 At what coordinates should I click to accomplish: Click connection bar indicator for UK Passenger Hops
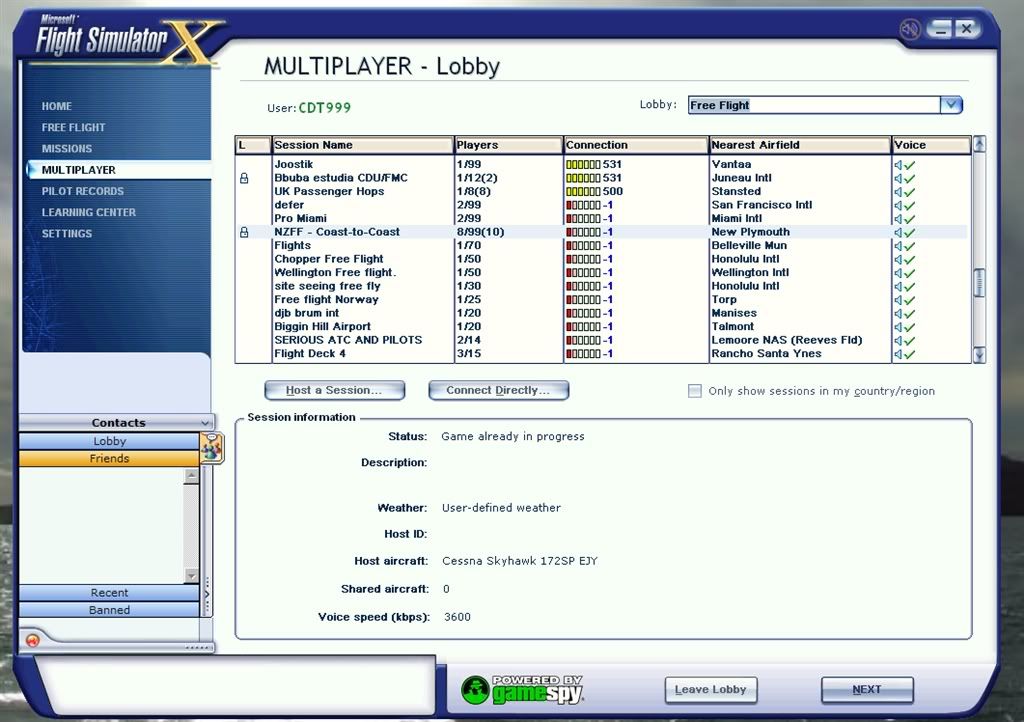pyautogui.click(x=583, y=192)
